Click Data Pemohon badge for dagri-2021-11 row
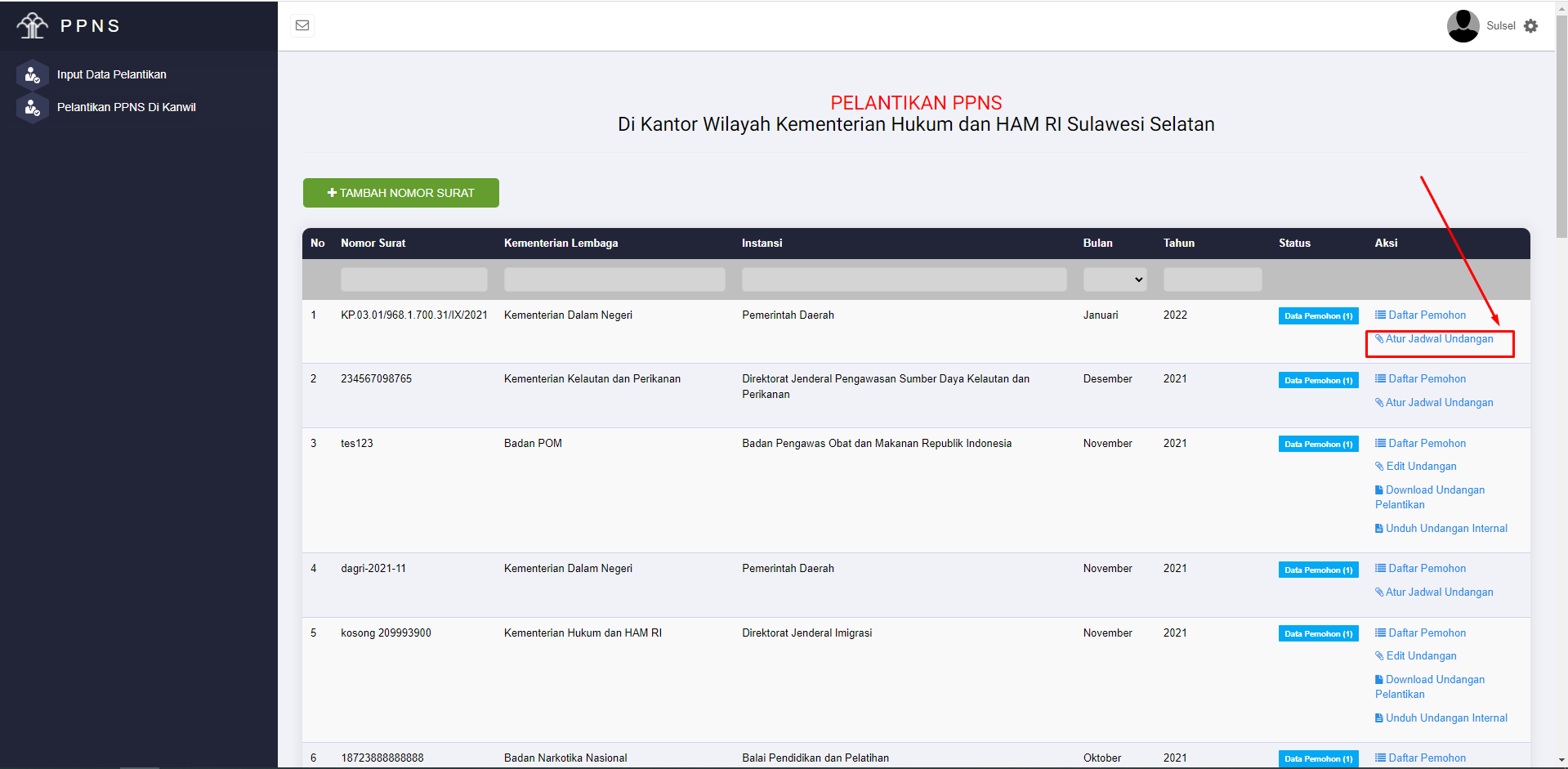This screenshot has width=1568, height=769. [1318, 570]
